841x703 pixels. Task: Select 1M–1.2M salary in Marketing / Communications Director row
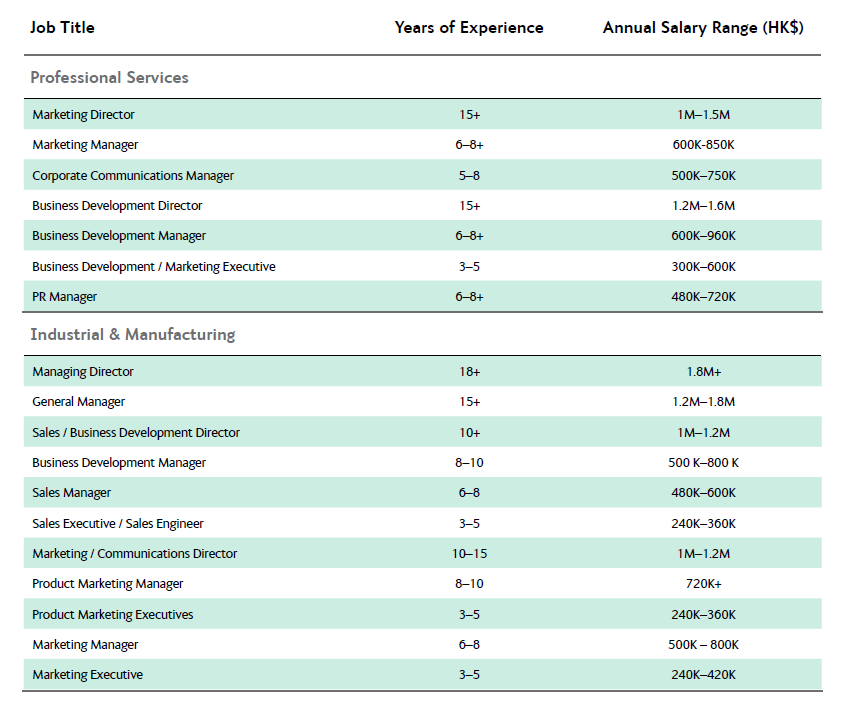click(x=703, y=553)
